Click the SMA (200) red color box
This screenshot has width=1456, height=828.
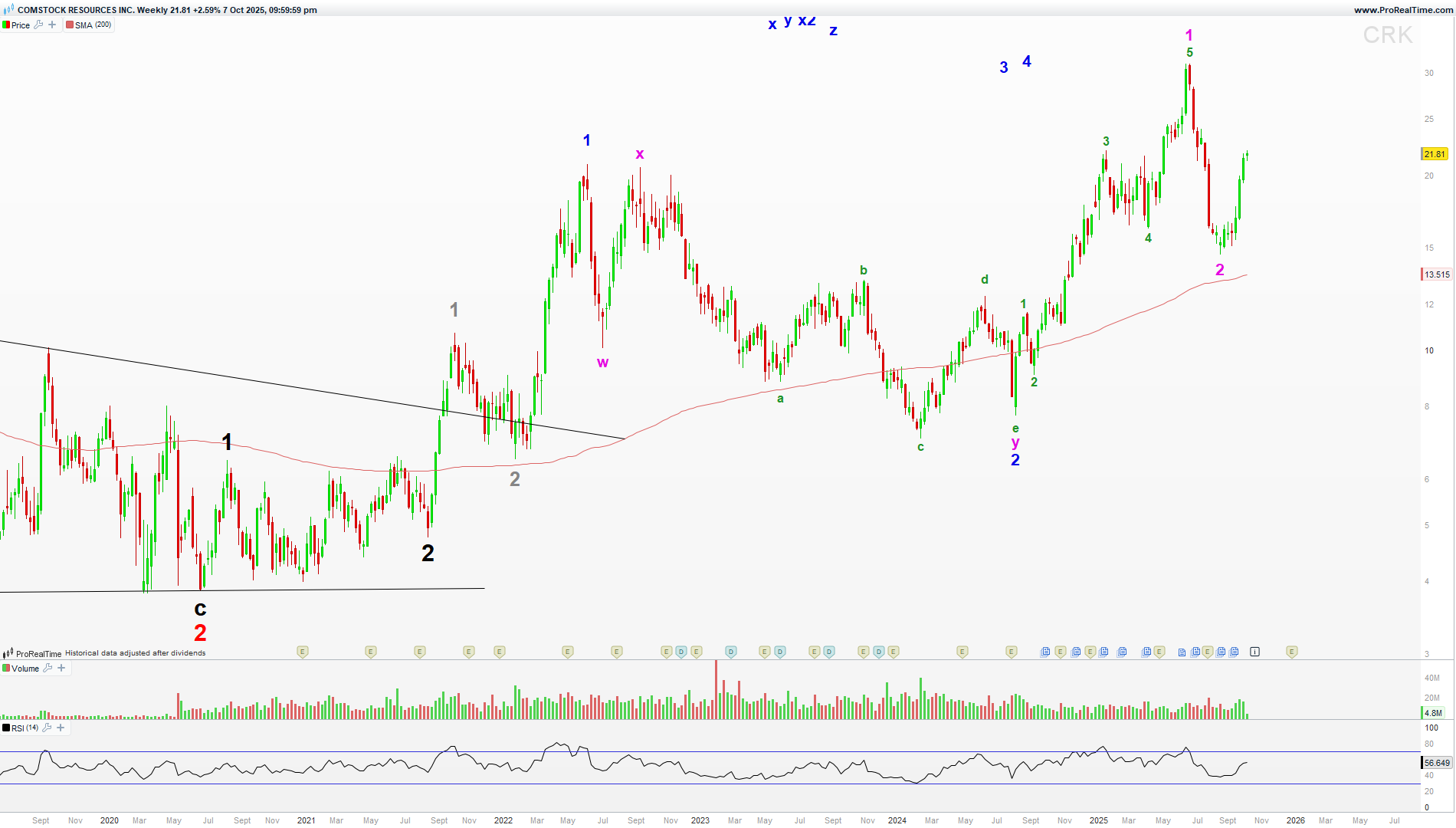70,25
